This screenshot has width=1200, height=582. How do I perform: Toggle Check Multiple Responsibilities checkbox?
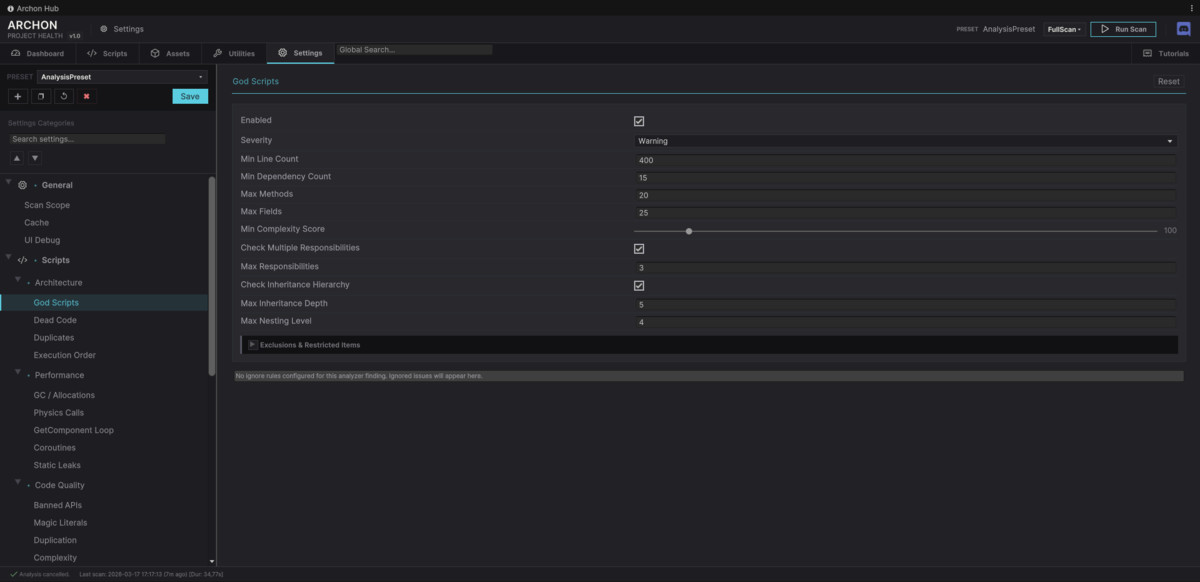(639, 248)
